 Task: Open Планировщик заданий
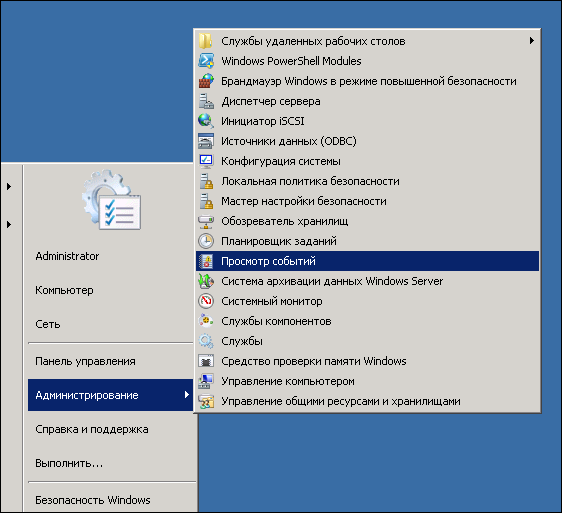367,241
